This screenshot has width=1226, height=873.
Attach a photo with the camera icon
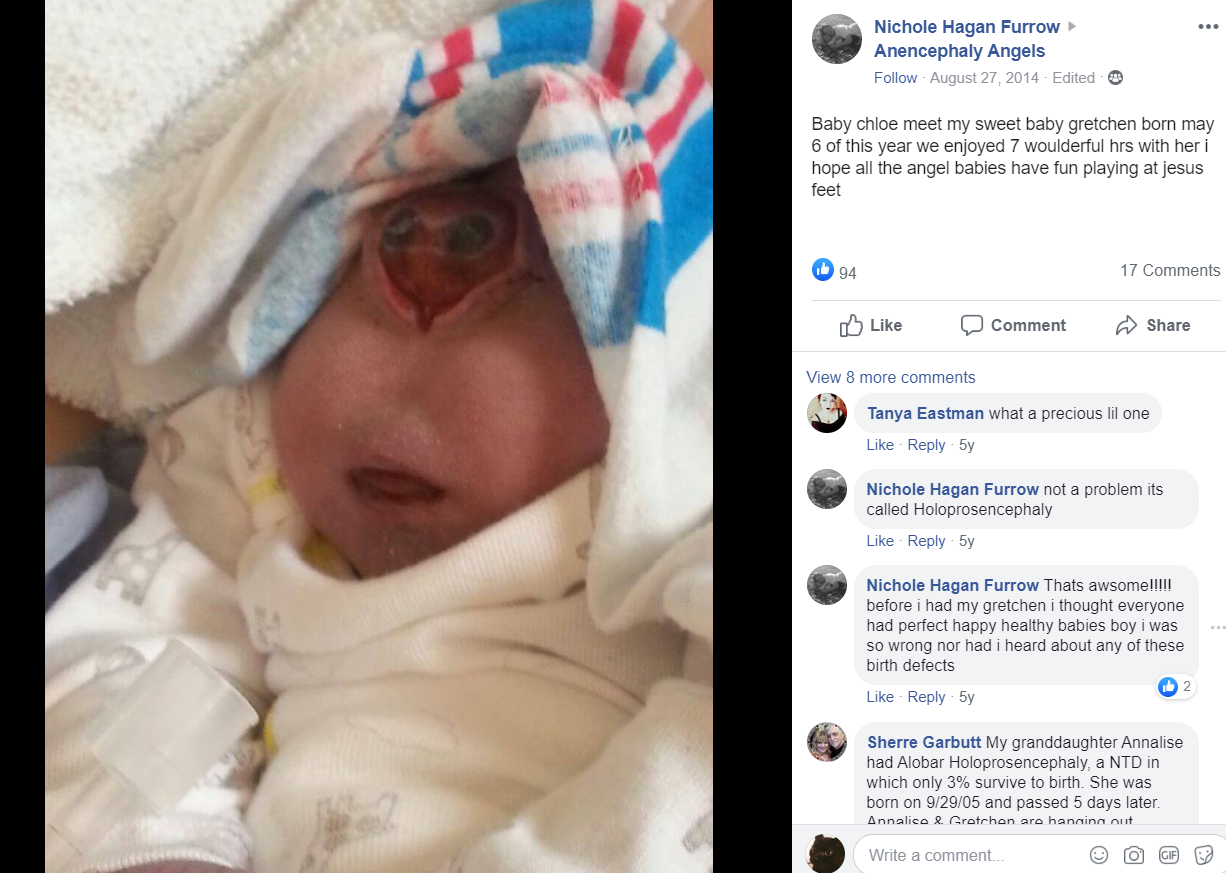point(1134,855)
